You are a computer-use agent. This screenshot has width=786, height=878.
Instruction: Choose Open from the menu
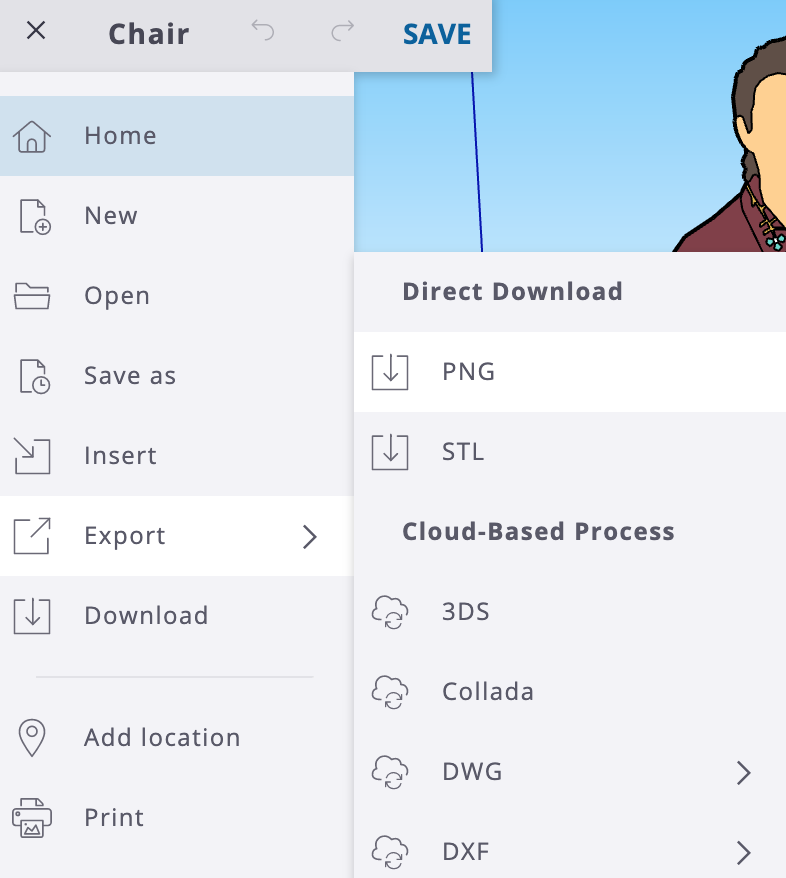[x=177, y=296]
